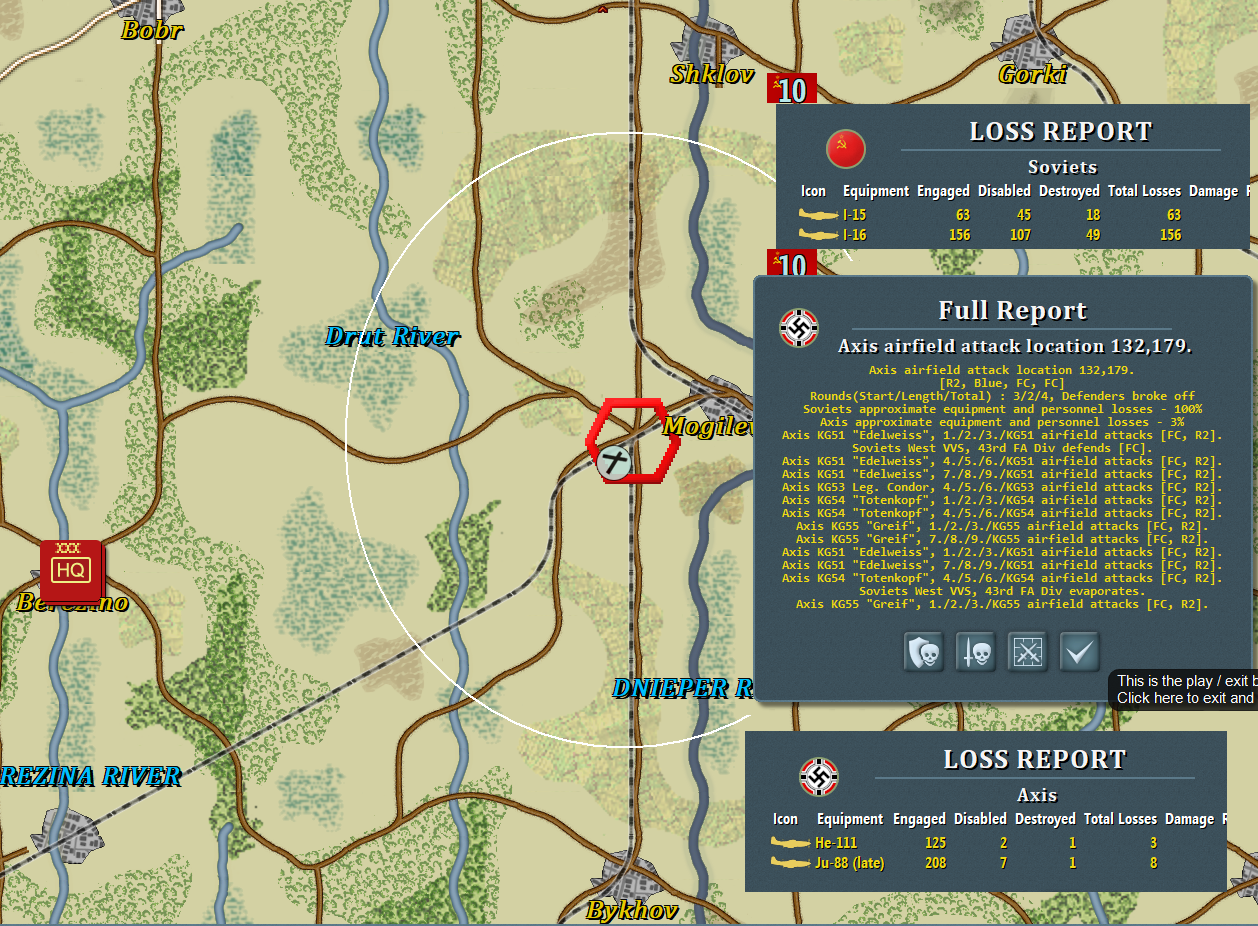Image resolution: width=1258 pixels, height=926 pixels.
Task: Click the Soviet star emblem in Loss Report
Action: pyautogui.click(x=845, y=149)
